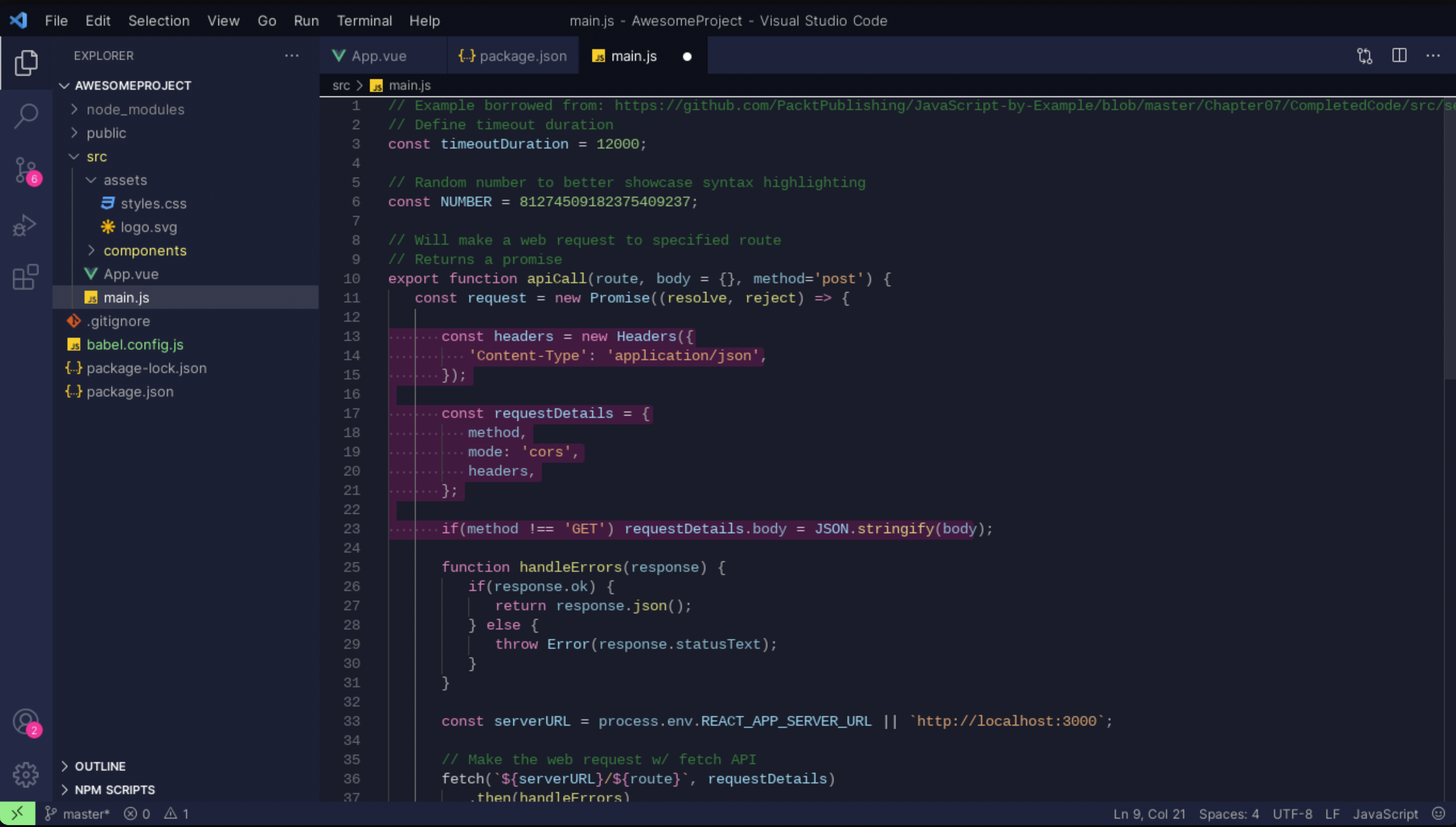Open Source Control view with 6 changes
This screenshot has height=827, width=1456.
coord(26,170)
